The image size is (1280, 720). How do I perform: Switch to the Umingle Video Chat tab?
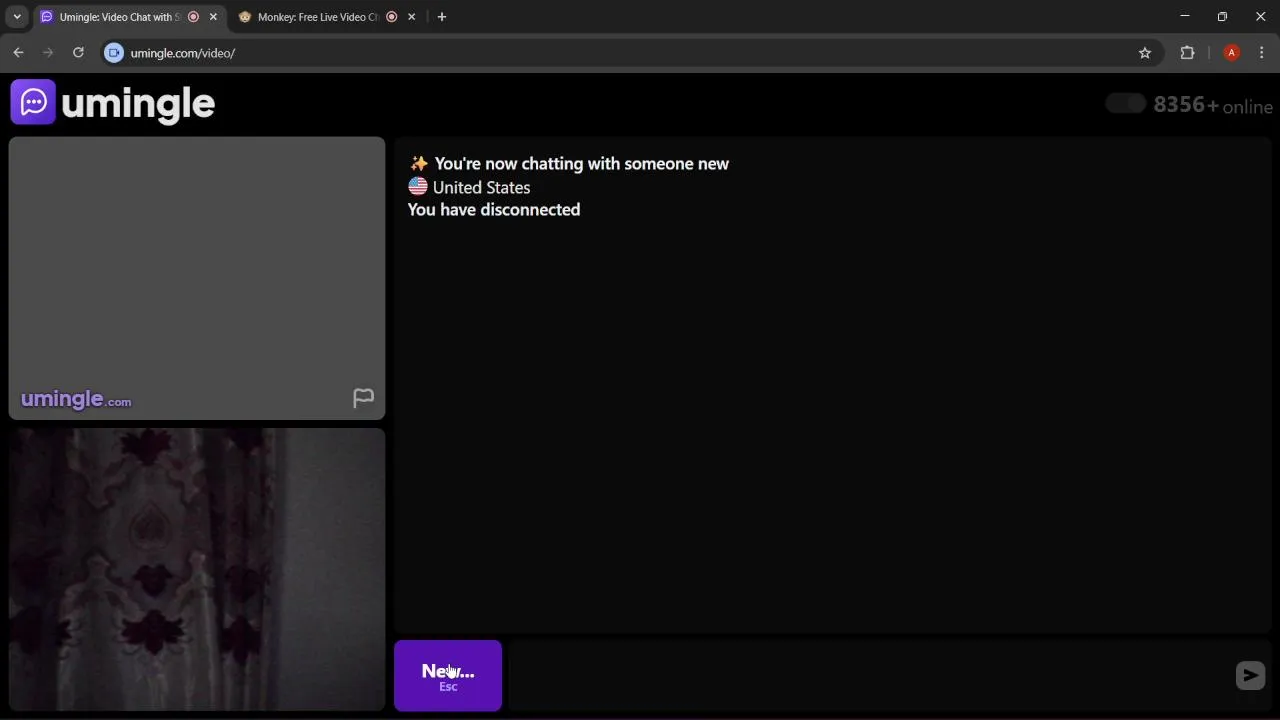[x=129, y=17]
